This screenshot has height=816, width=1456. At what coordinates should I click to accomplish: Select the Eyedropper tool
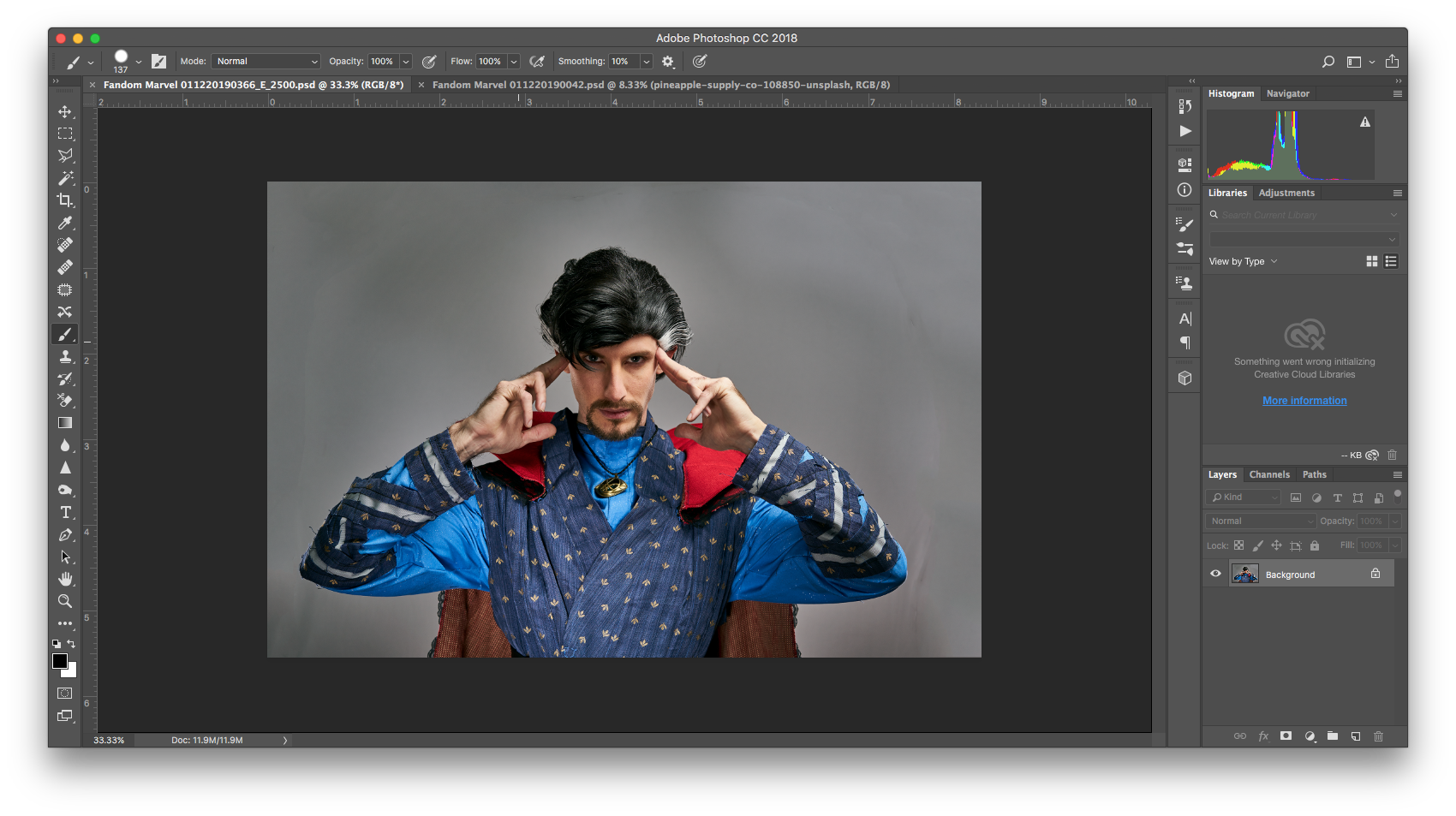(x=65, y=223)
